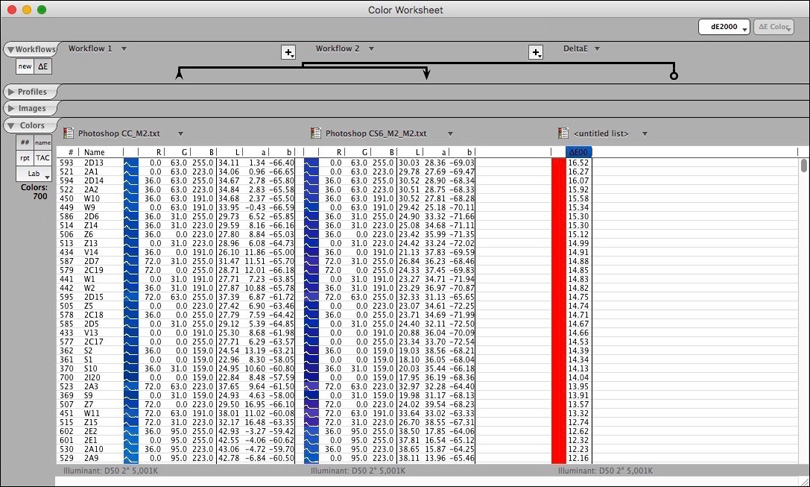This screenshot has width=810, height=487.
Task: Open the Photoshop CS6_M2_M2.txt list dropdown
Action: (x=450, y=134)
